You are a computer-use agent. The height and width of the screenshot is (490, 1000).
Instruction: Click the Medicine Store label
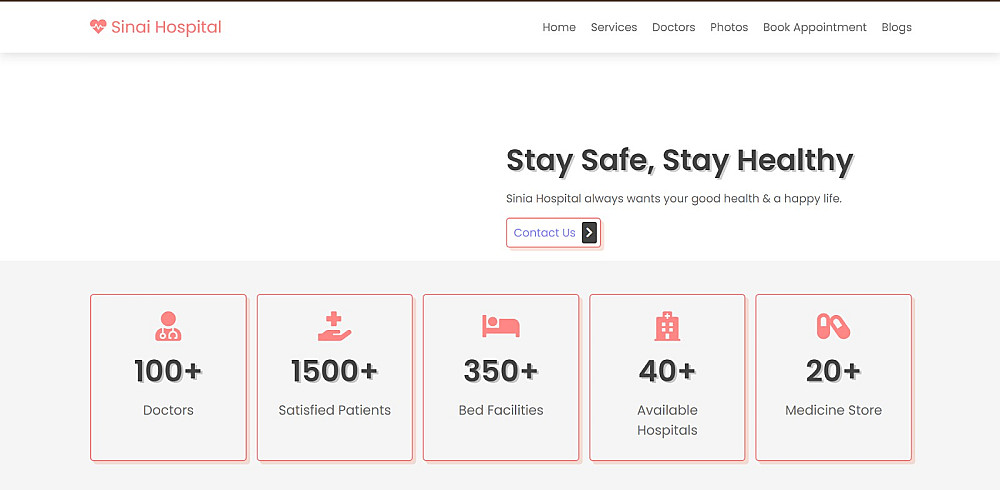(x=833, y=410)
